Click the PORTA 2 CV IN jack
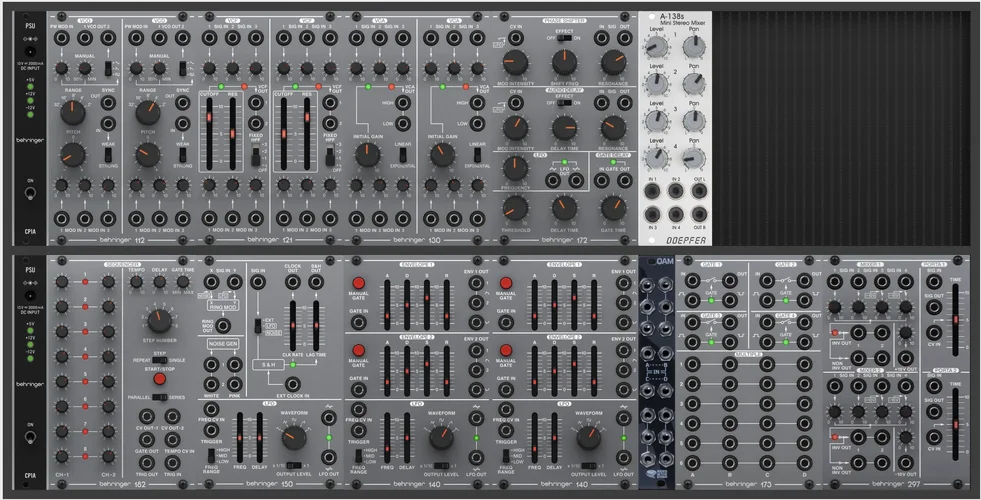The image size is (981, 500). point(934,437)
